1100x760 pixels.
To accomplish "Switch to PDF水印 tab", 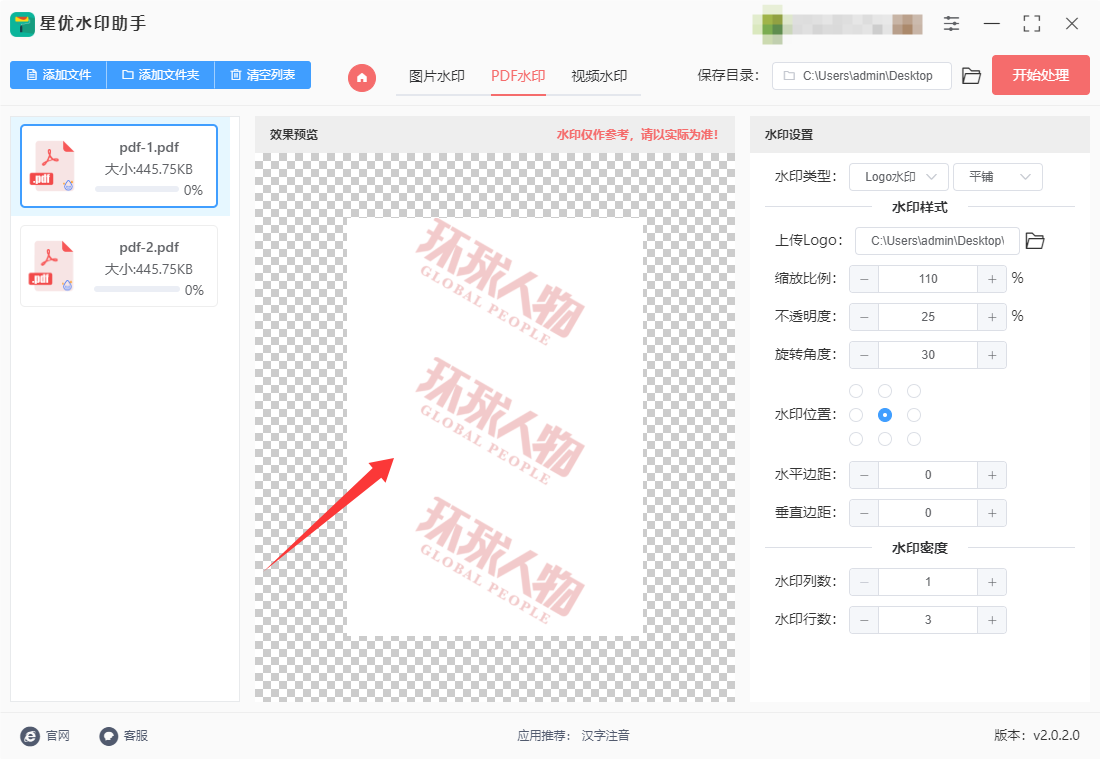I will coord(518,76).
